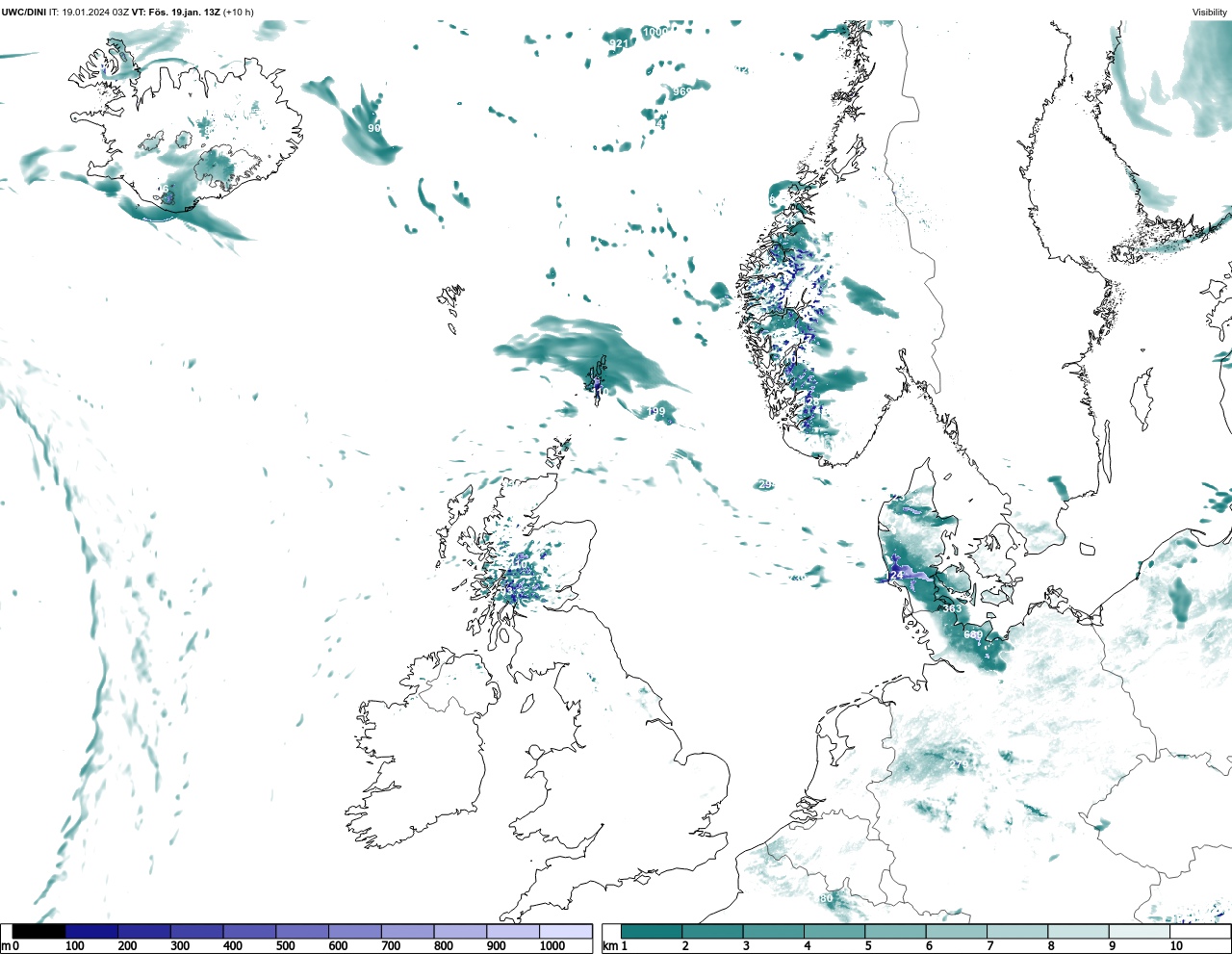
Task: Click the "199" visibility value east of Shetland
Action: coord(655,411)
